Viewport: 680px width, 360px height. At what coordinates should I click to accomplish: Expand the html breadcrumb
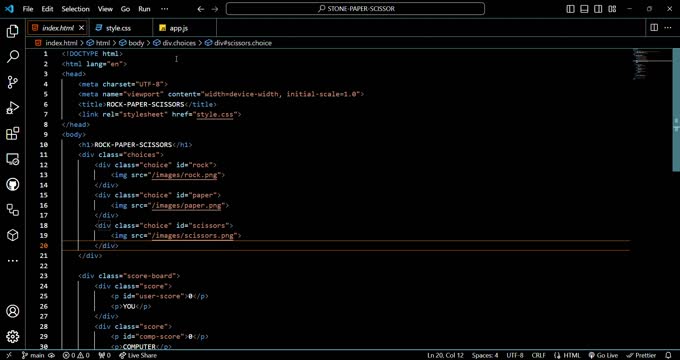click(x=98, y=43)
